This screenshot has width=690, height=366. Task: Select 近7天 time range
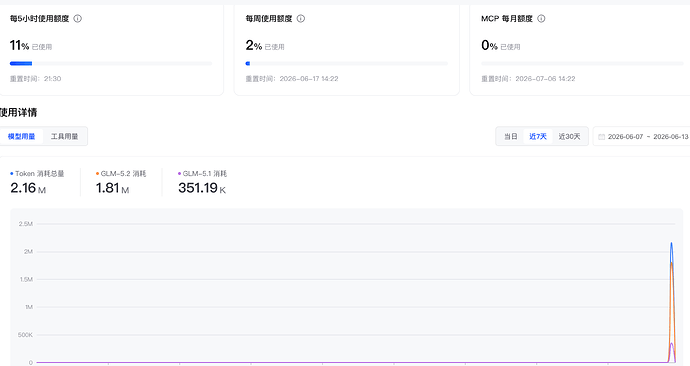click(x=538, y=136)
